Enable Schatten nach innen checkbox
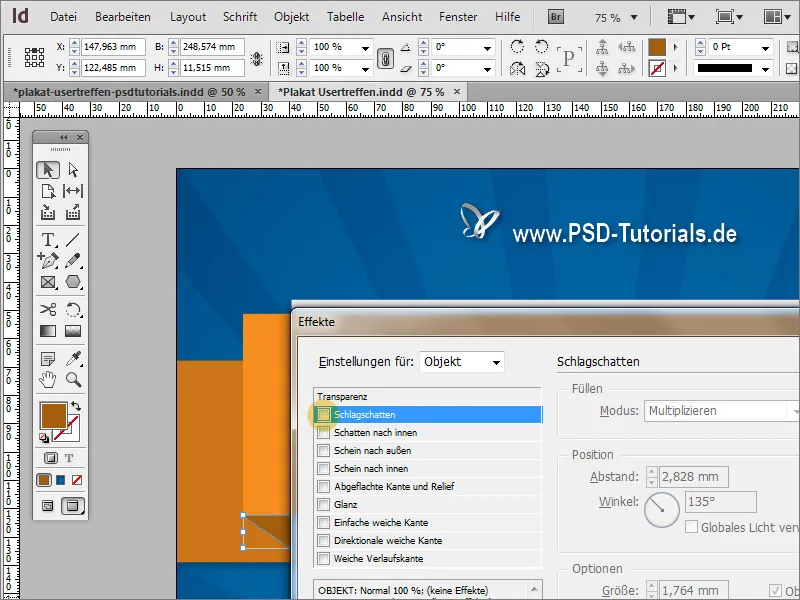The height and width of the screenshot is (600, 800). pos(323,433)
